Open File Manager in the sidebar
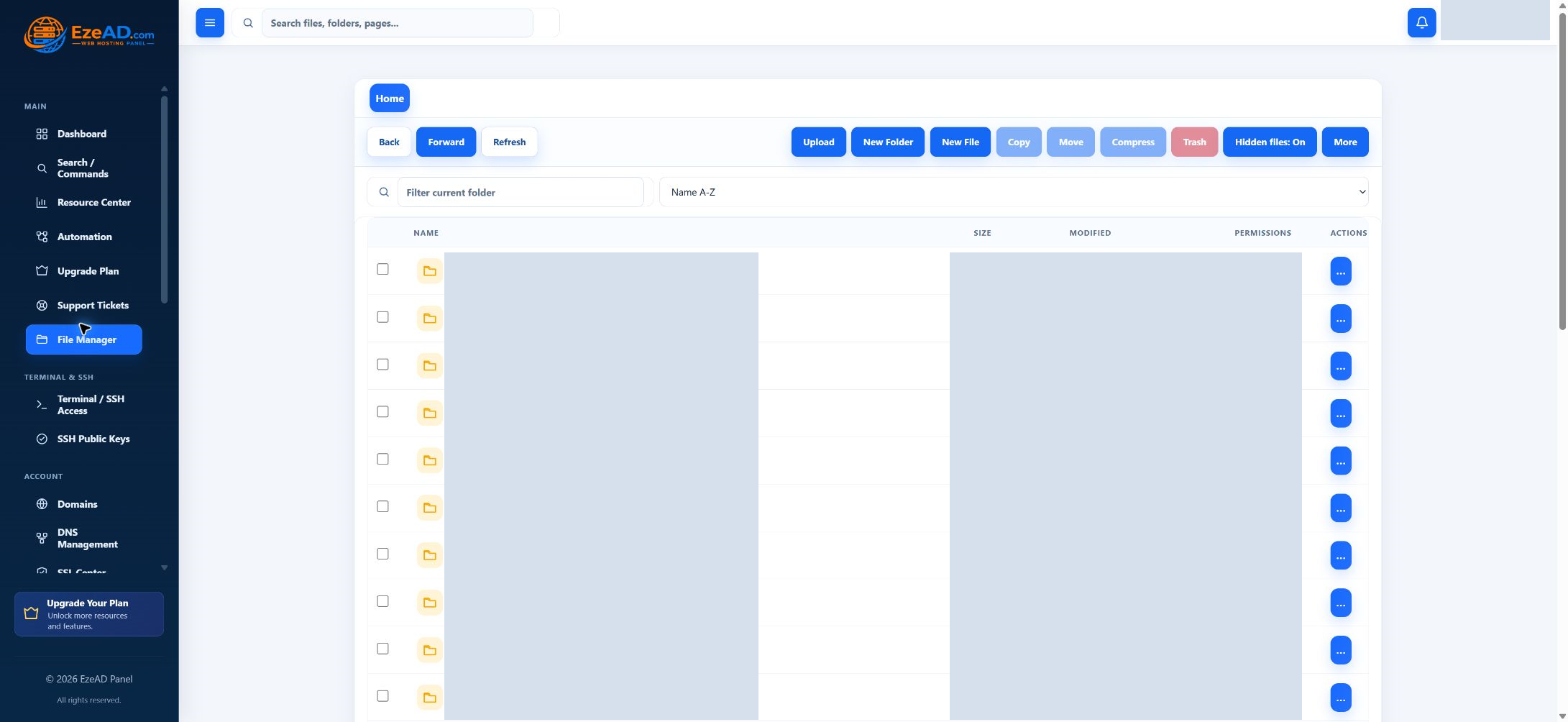 tap(84, 339)
